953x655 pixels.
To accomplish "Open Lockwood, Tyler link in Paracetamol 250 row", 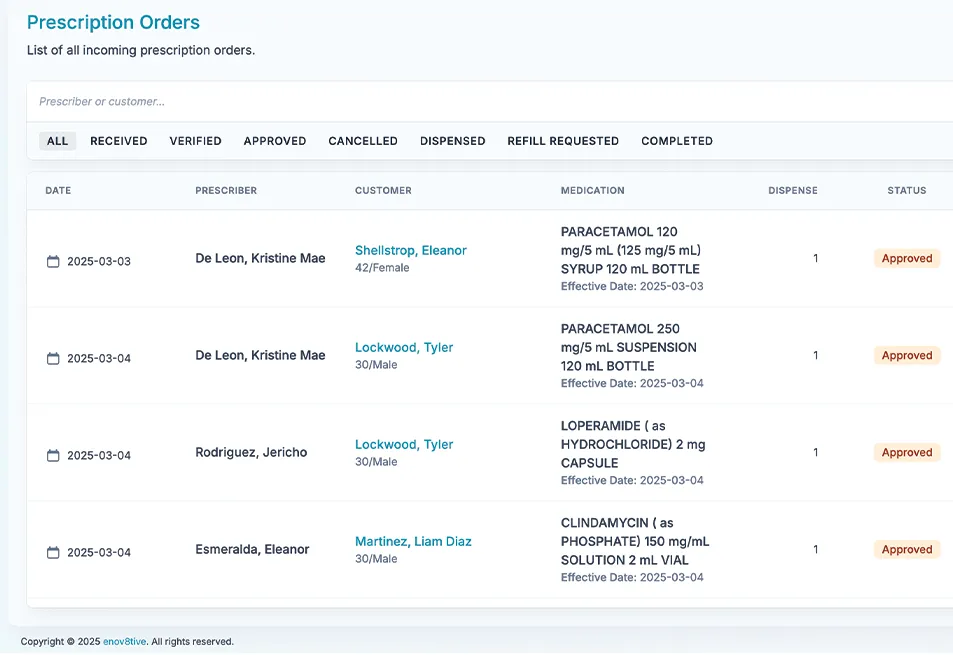I will (x=404, y=348).
